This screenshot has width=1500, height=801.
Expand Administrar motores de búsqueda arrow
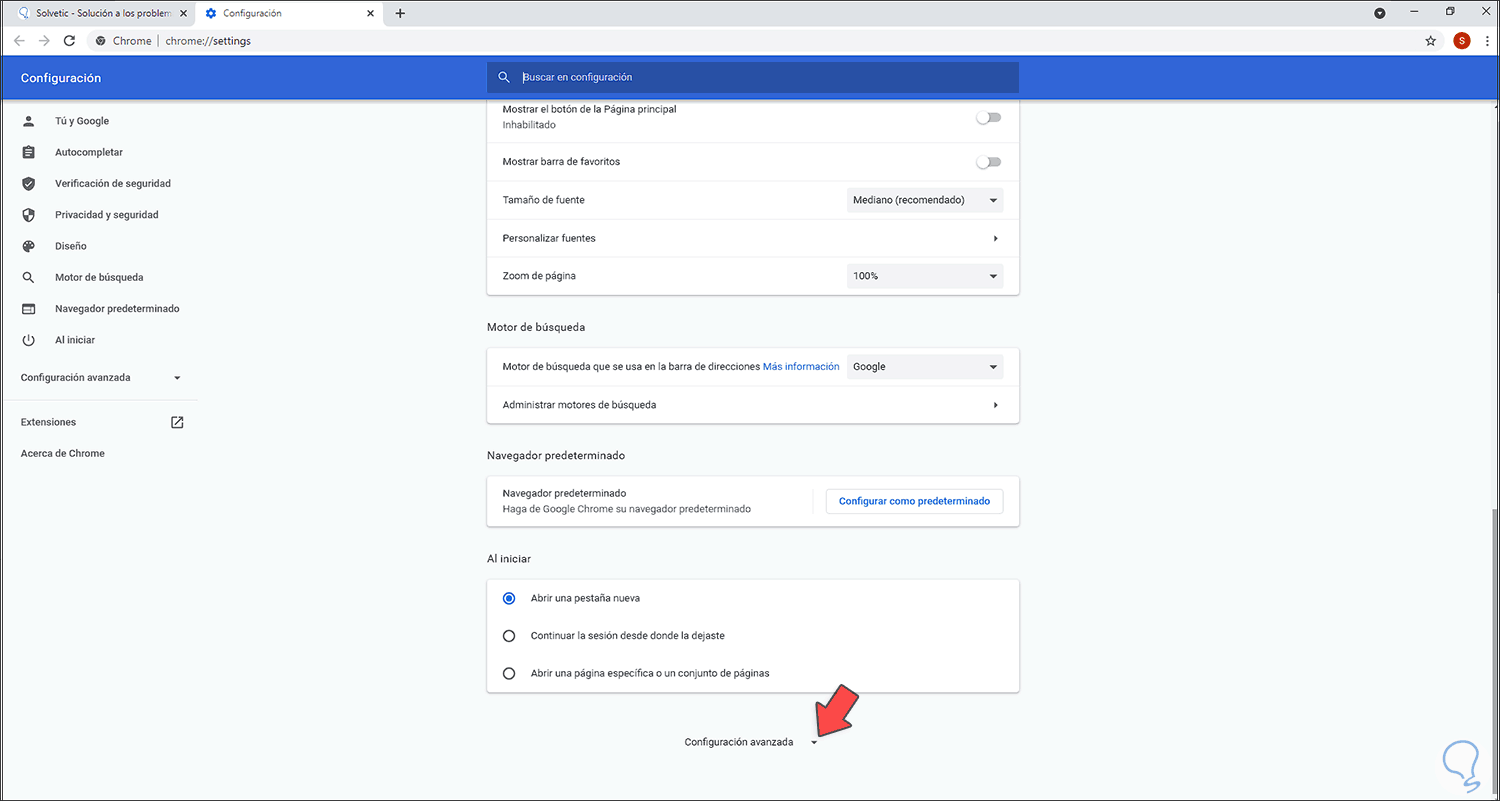coord(995,405)
